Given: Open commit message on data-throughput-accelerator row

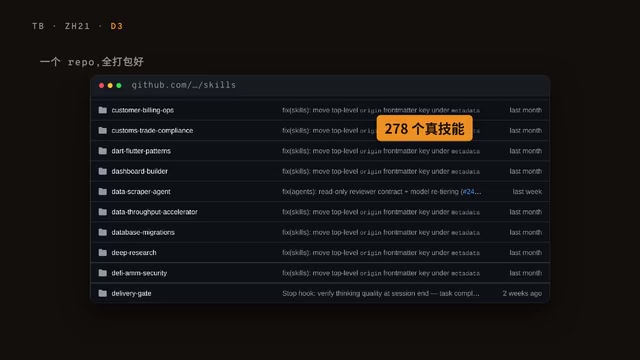Looking at the screenshot, I should 381,212.
